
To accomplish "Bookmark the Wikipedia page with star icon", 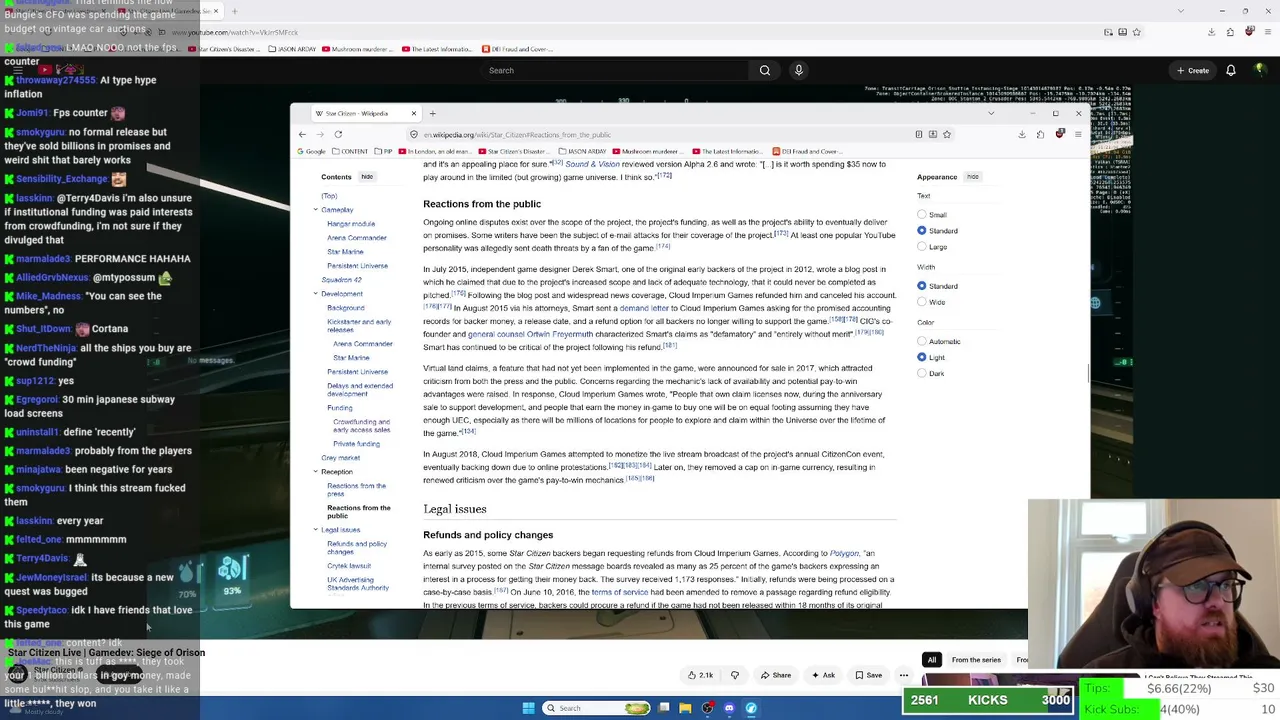I will tap(946, 134).
